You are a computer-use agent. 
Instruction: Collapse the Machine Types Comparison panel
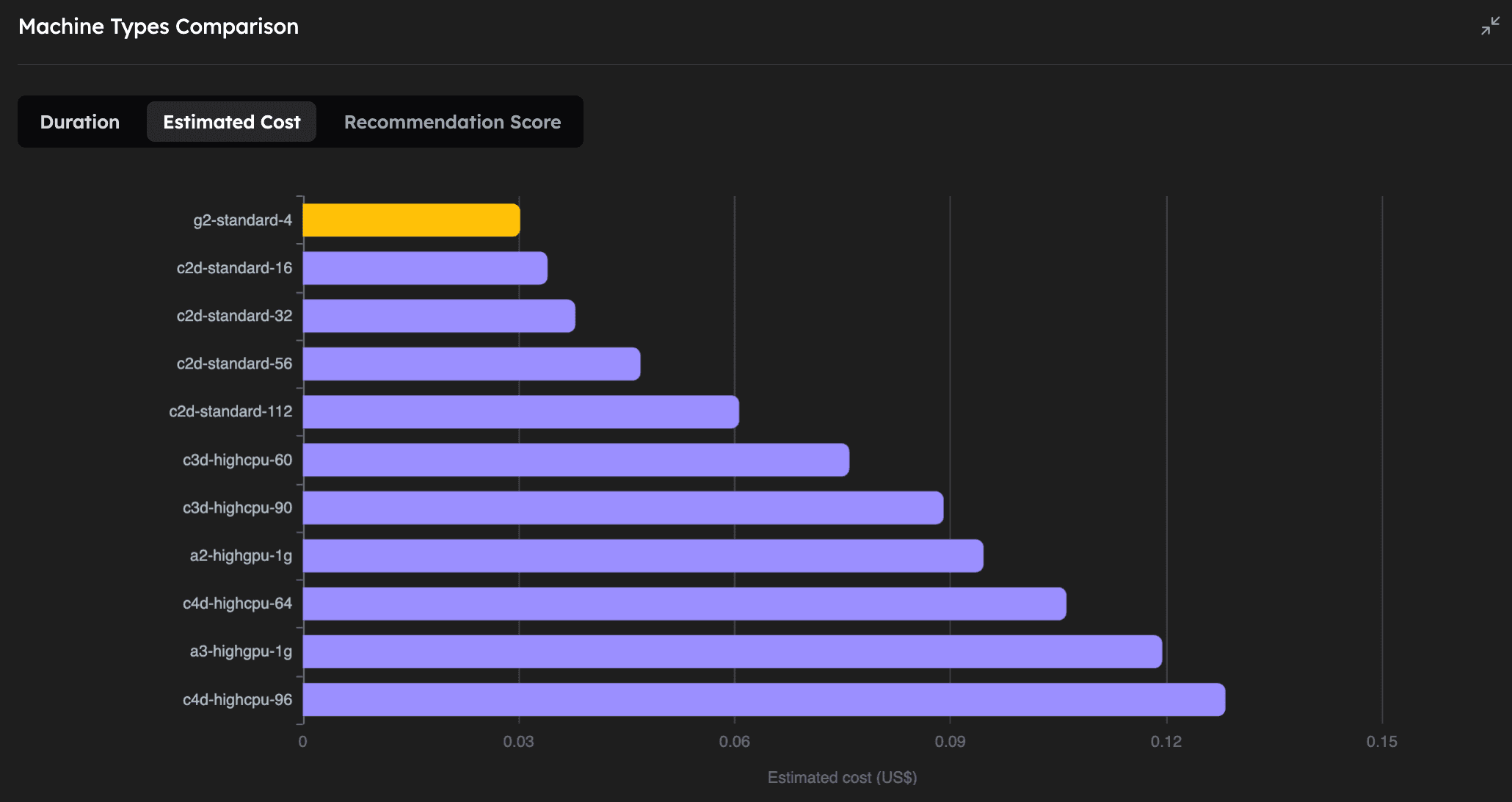(x=1490, y=26)
